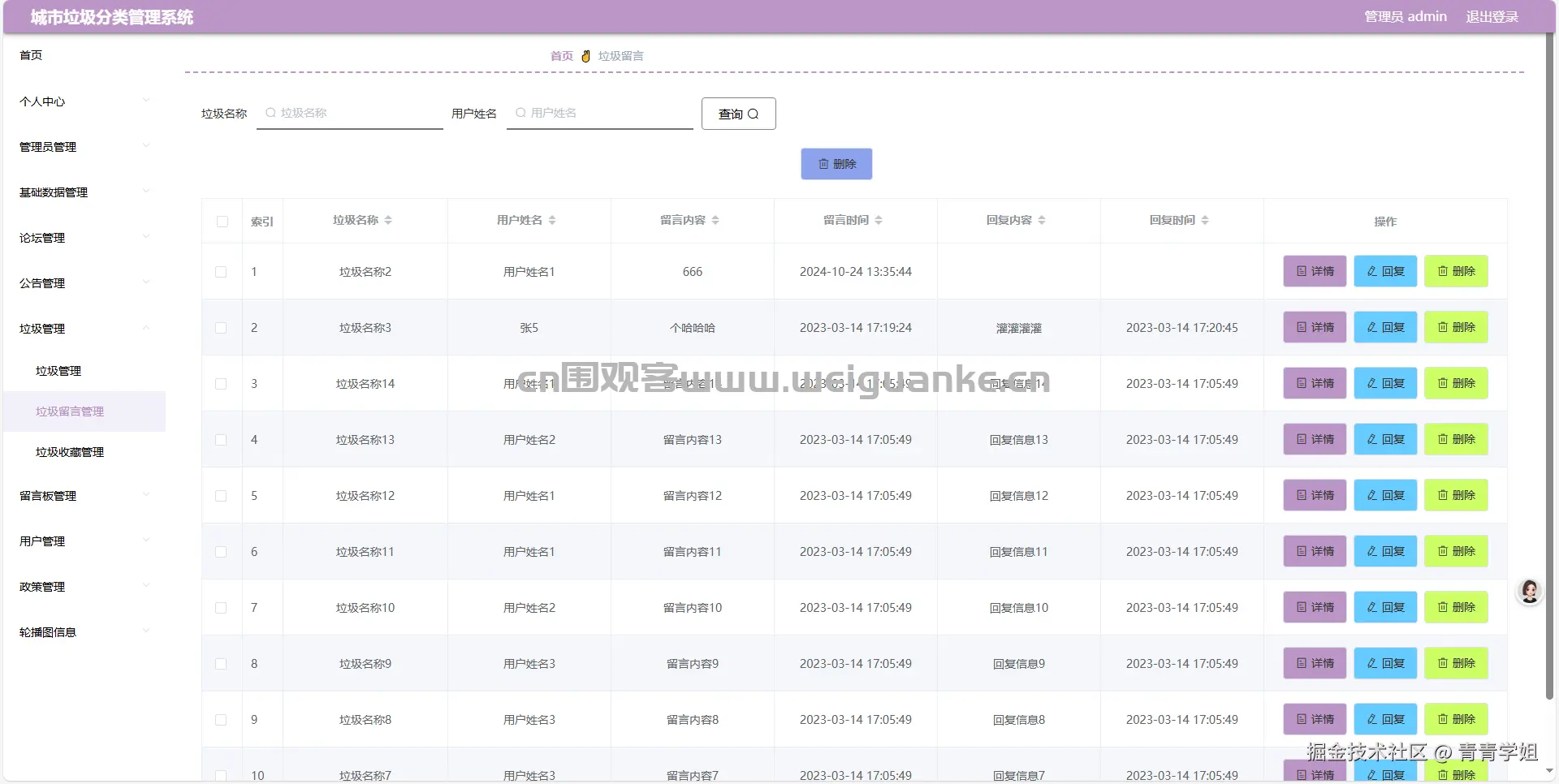This screenshot has width=1559, height=784.
Task: Click the page vertical scrollbar
Action: click(x=1550, y=365)
